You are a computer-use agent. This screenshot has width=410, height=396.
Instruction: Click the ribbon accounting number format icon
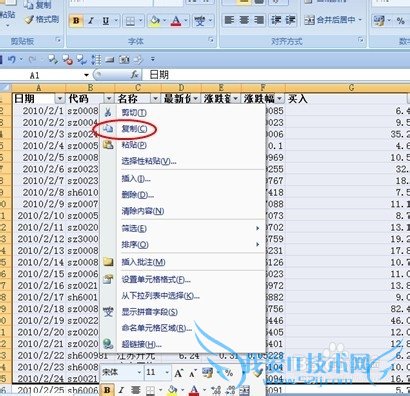[x=379, y=21]
